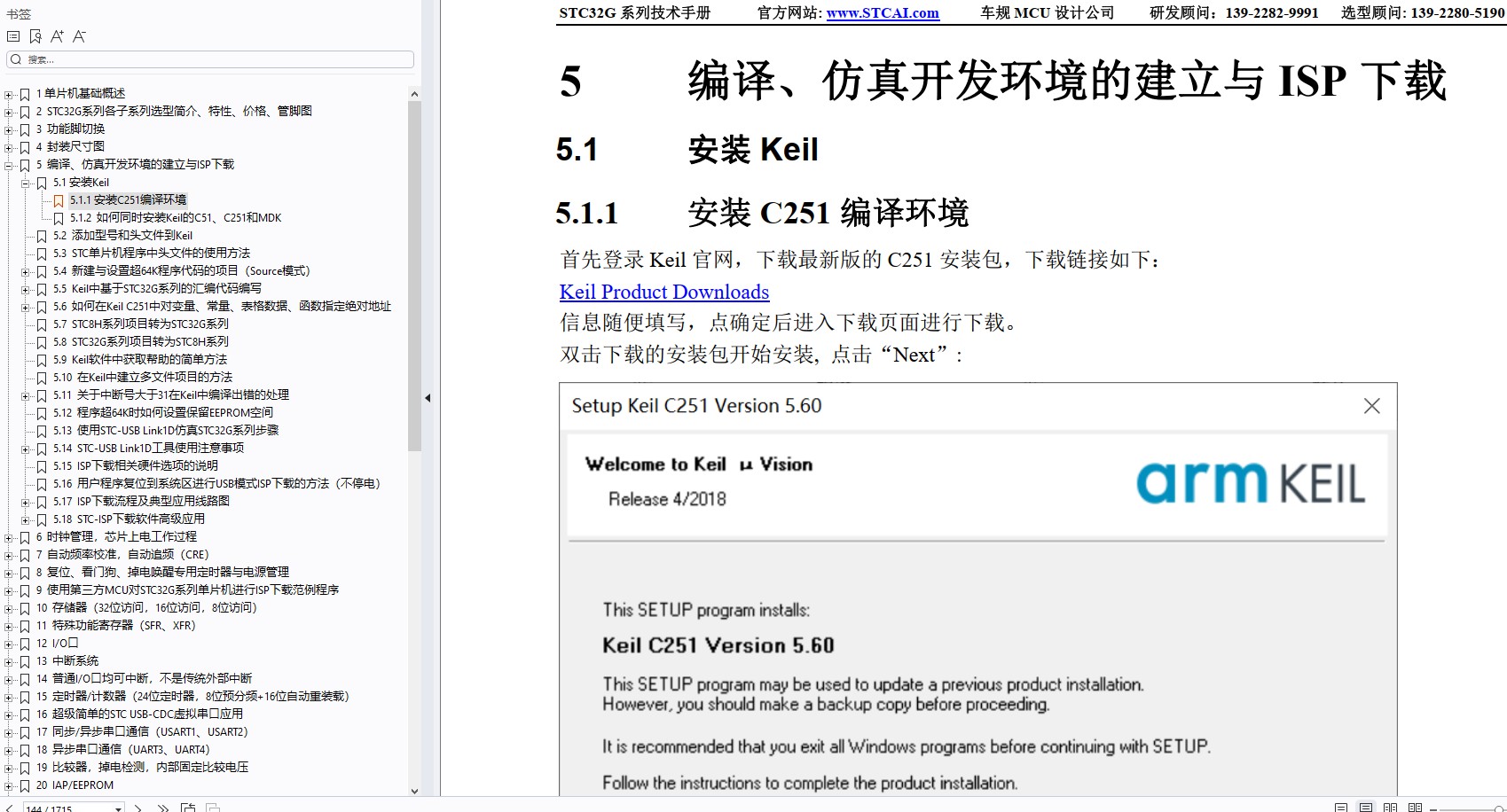This screenshot has width=1507, height=812.
Task: Click the bookmark list scroll-up arrow
Action: coord(414,93)
